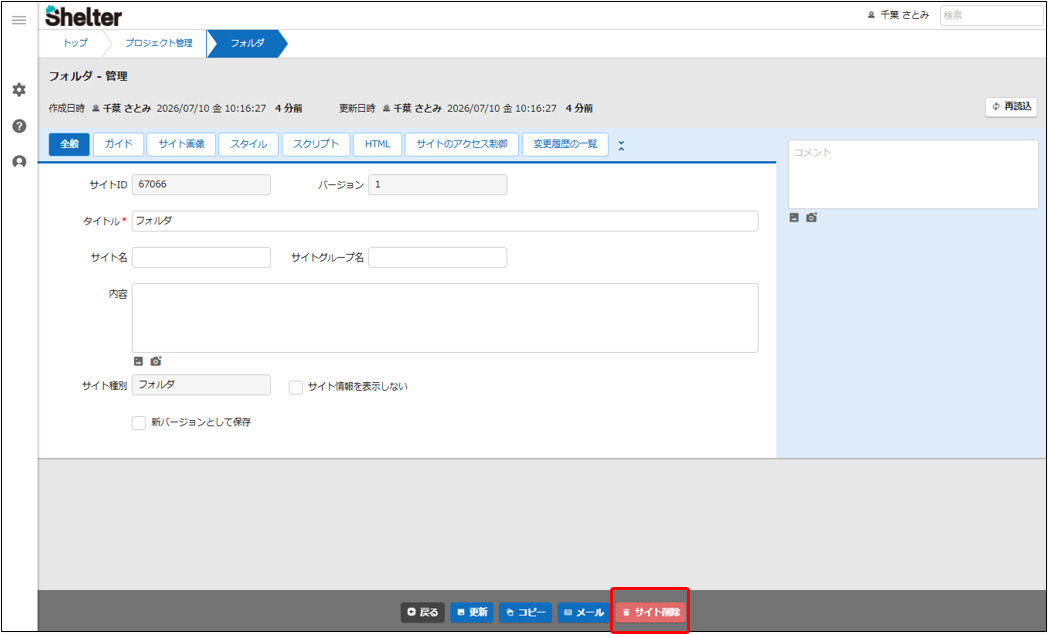
Task: Open the スタイル tab
Action: pos(249,144)
